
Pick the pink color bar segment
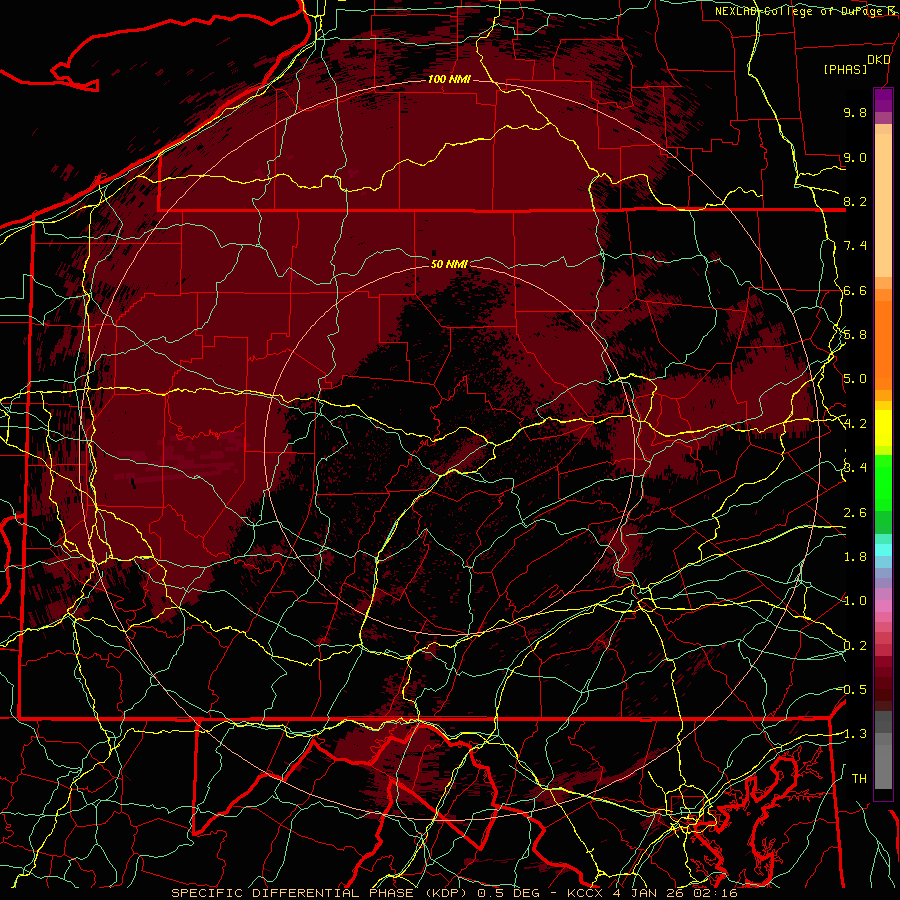tap(883, 606)
